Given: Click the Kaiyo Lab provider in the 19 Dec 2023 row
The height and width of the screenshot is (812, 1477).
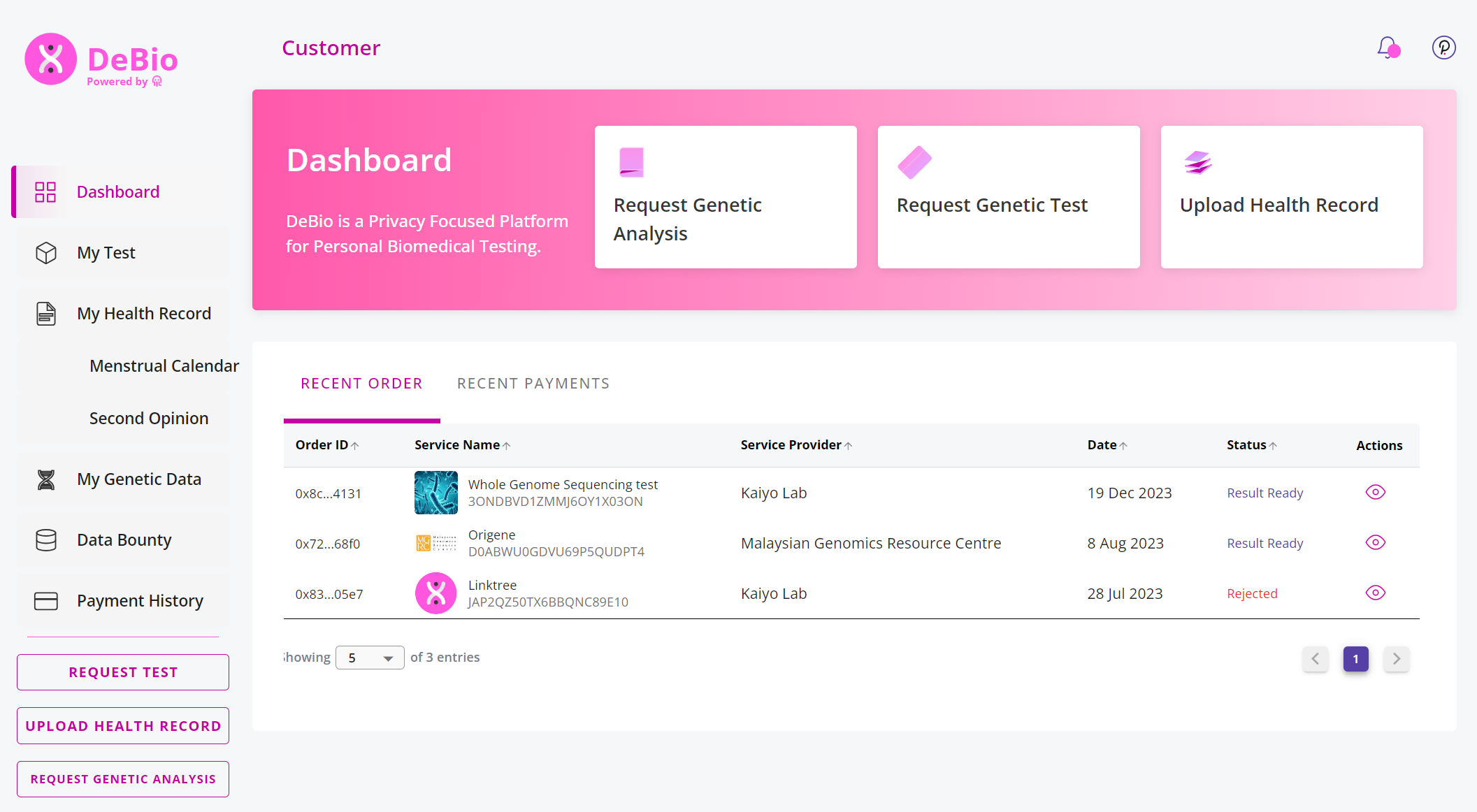Looking at the screenshot, I should [774, 493].
